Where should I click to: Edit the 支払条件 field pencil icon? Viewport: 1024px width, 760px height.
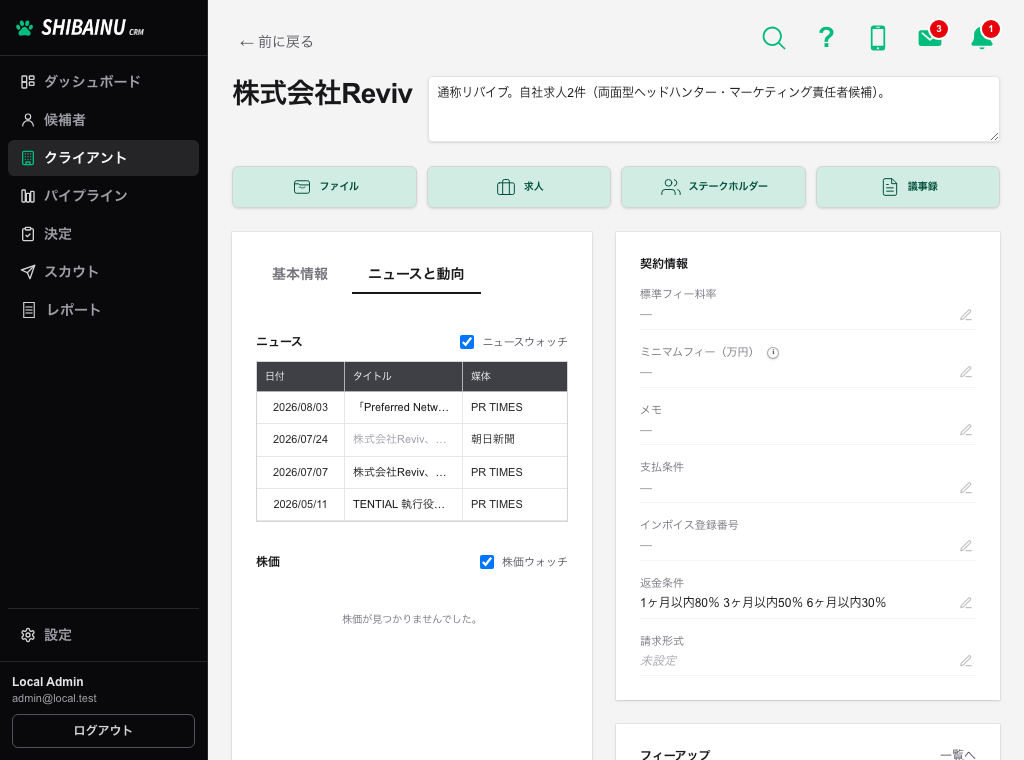[x=966, y=488]
